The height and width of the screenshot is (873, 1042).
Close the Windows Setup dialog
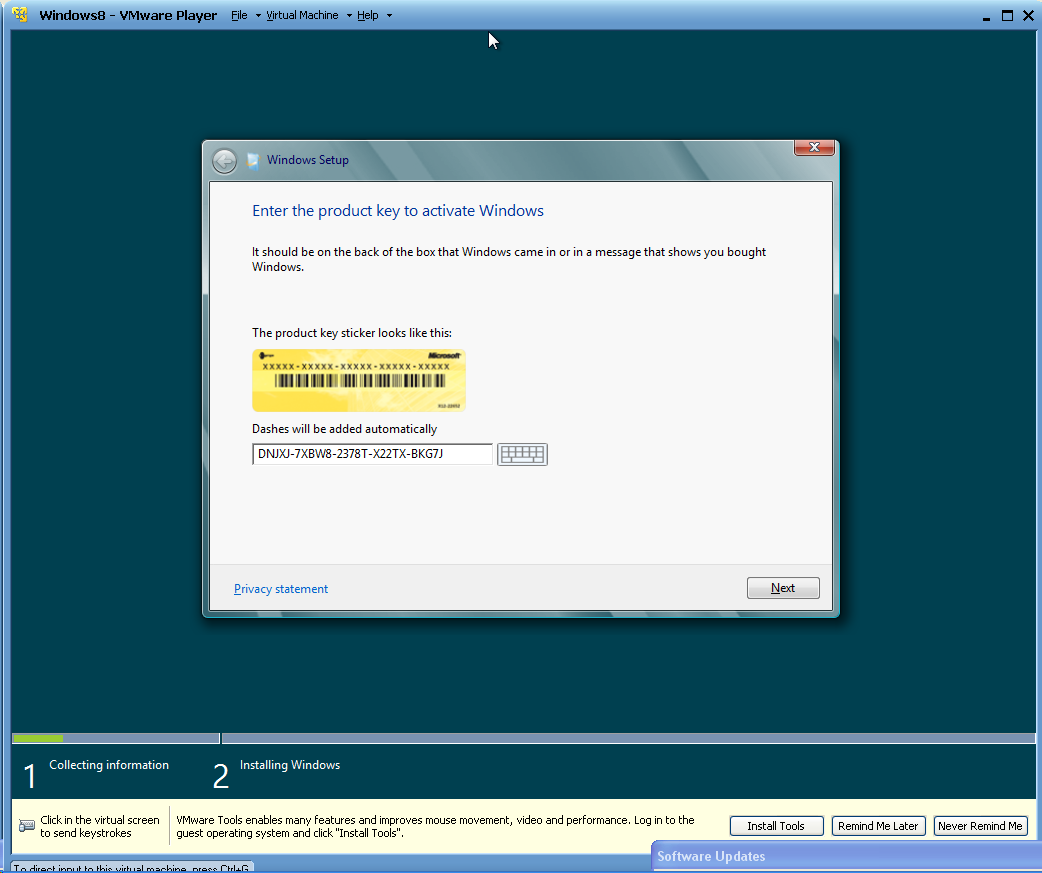(x=814, y=147)
